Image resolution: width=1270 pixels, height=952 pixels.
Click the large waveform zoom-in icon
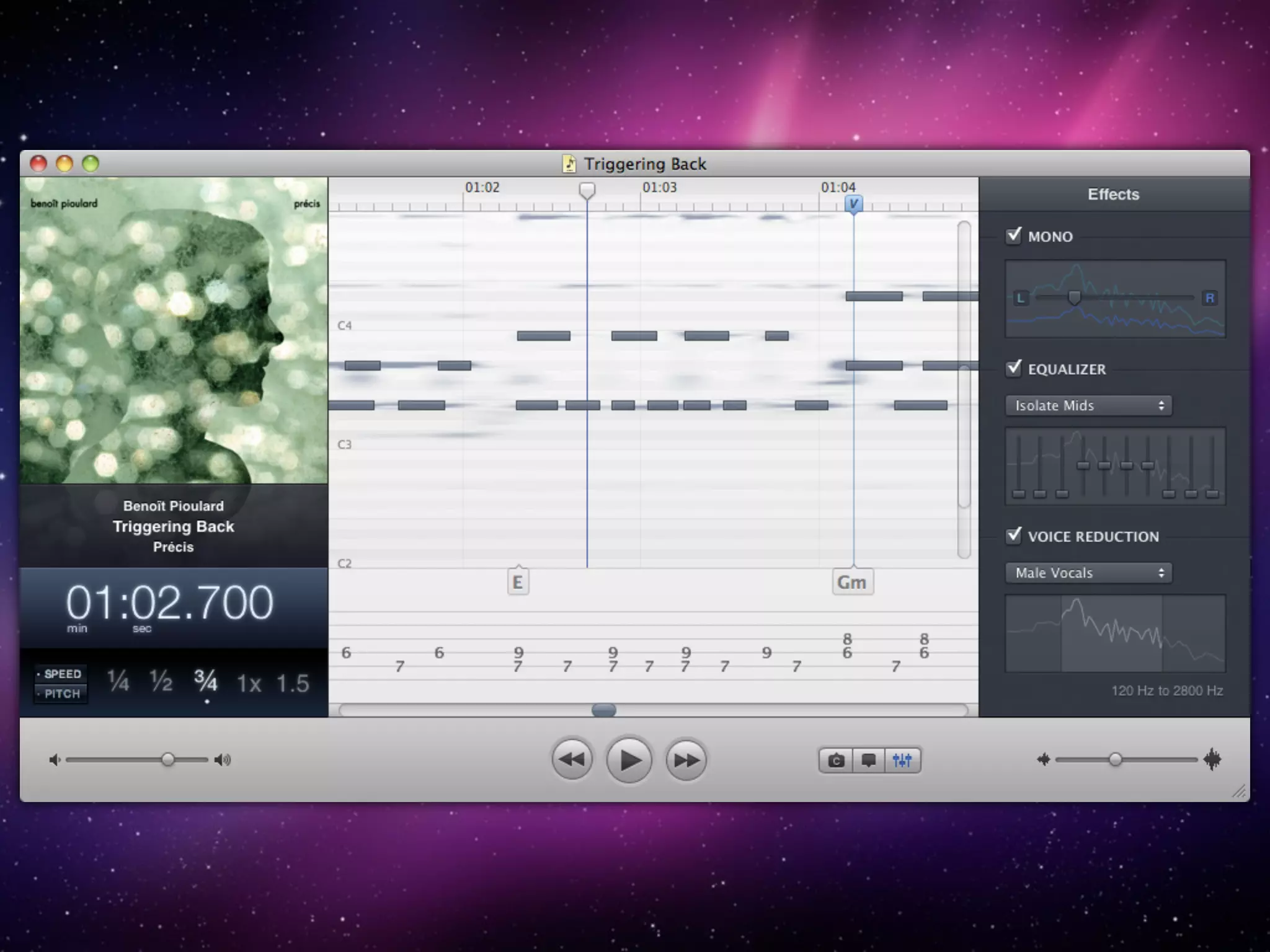point(1212,759)
